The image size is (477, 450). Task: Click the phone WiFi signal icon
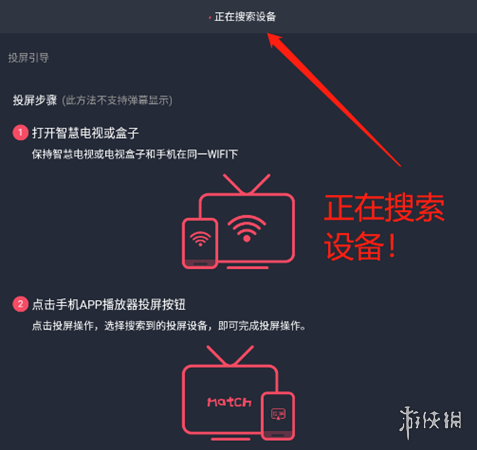pyautogui.click(x=200, y=239)
